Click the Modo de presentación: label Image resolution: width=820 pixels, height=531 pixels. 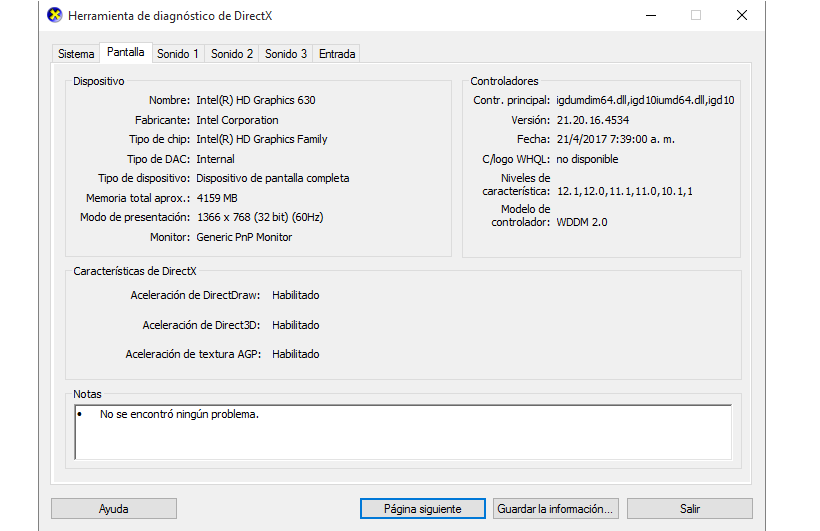pos(135,217)
